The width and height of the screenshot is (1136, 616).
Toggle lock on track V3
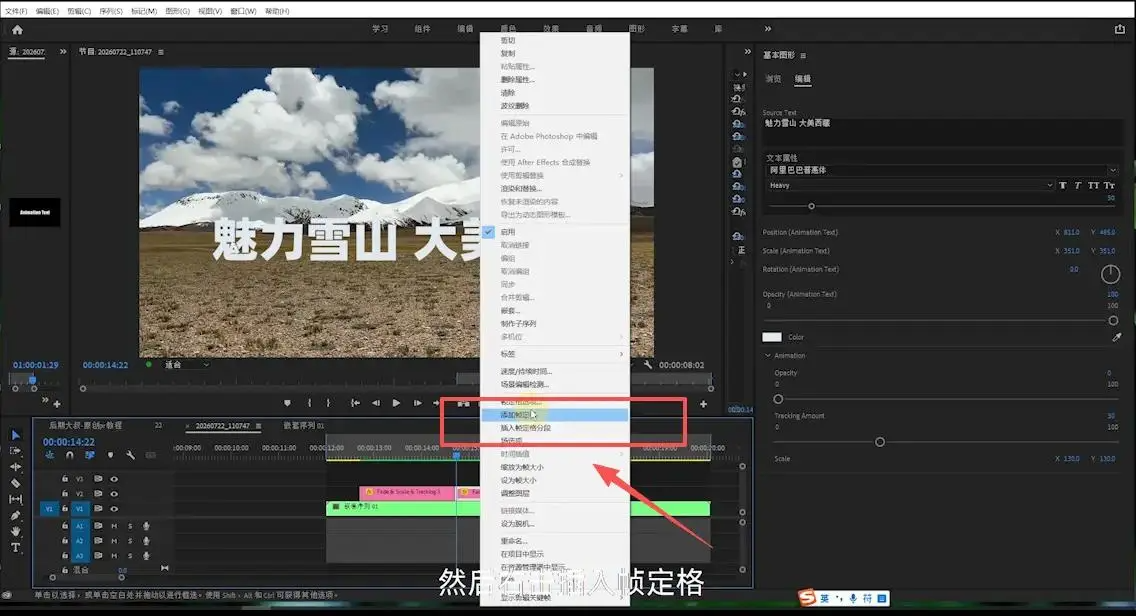pos(65,479)
